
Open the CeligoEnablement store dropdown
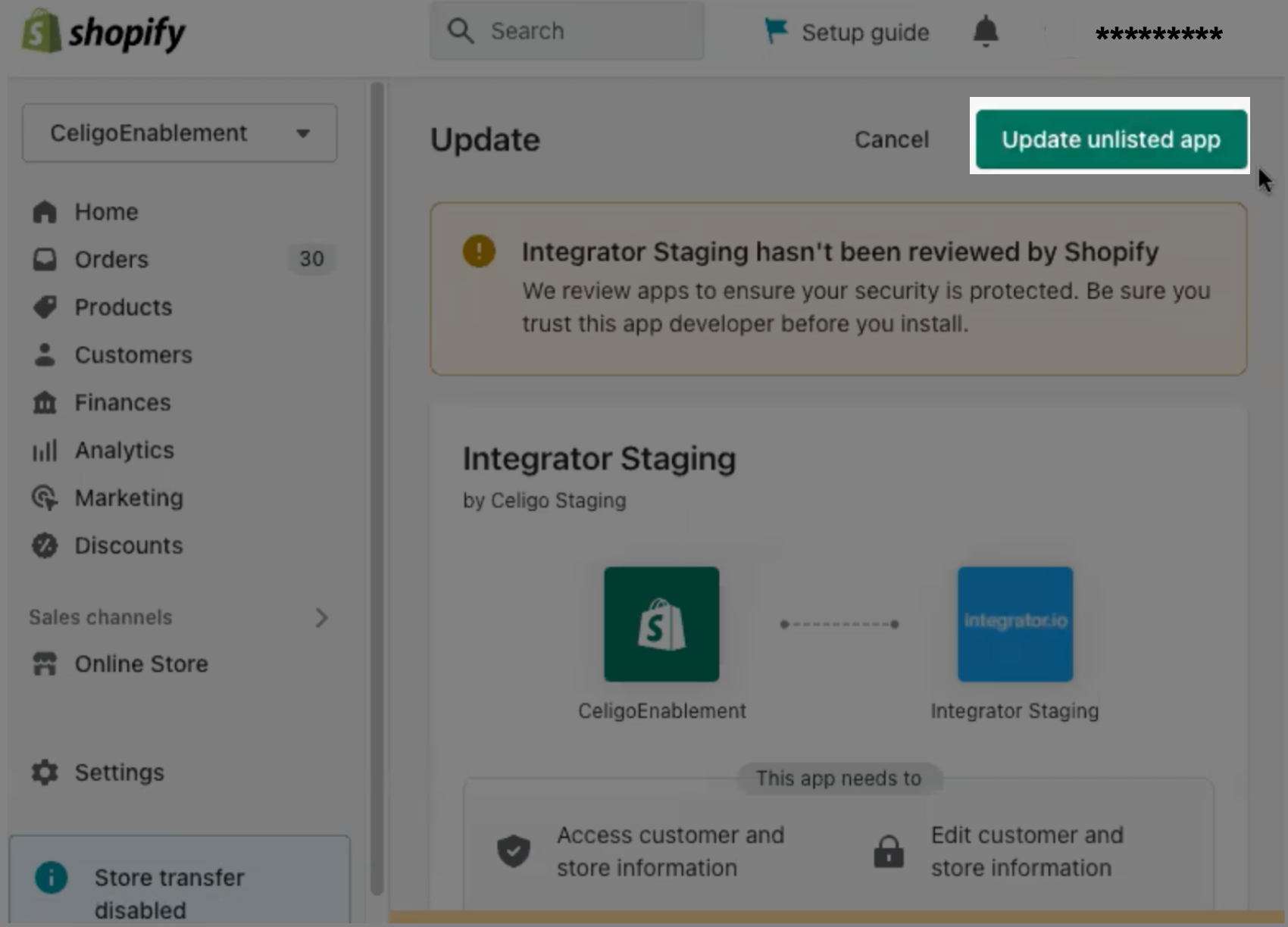(180, 133)
